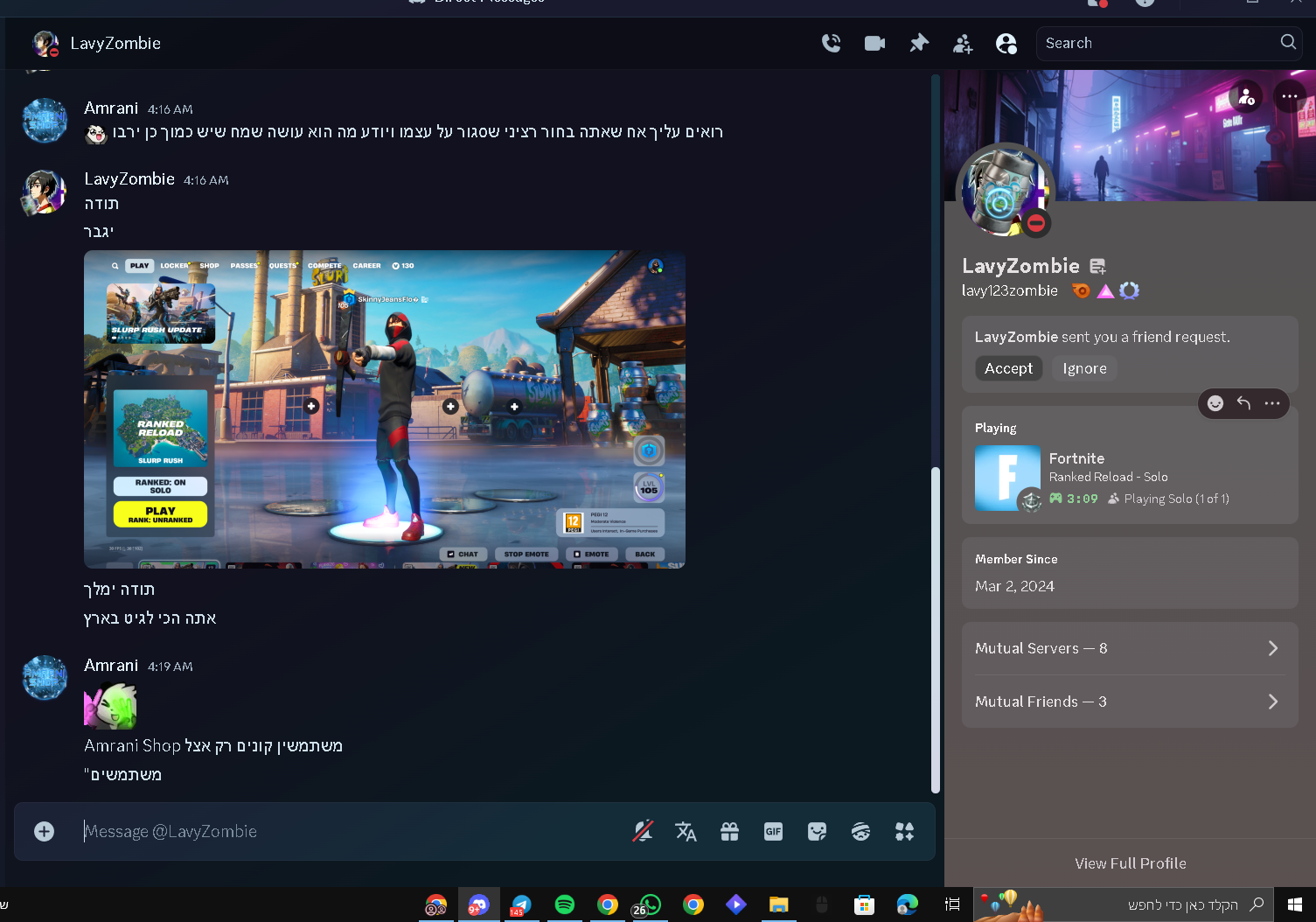Open File Explorer from the taskbar
Viewport: 1316px width, 922px height.
pos(778,905)
